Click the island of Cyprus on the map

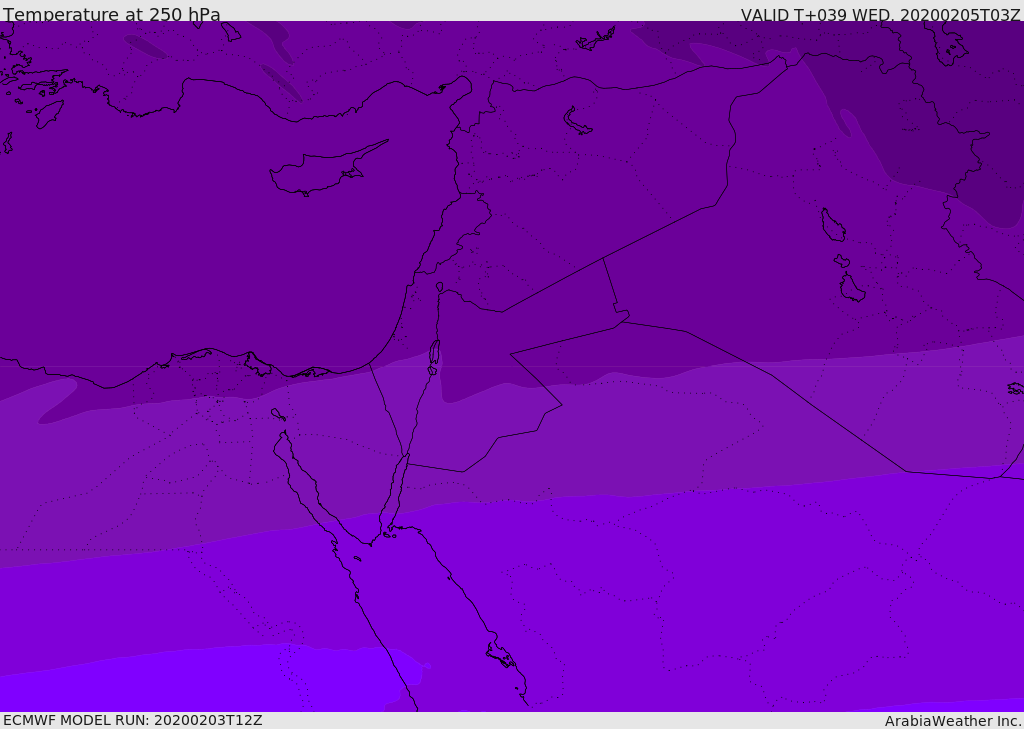[x=327, y=170]
